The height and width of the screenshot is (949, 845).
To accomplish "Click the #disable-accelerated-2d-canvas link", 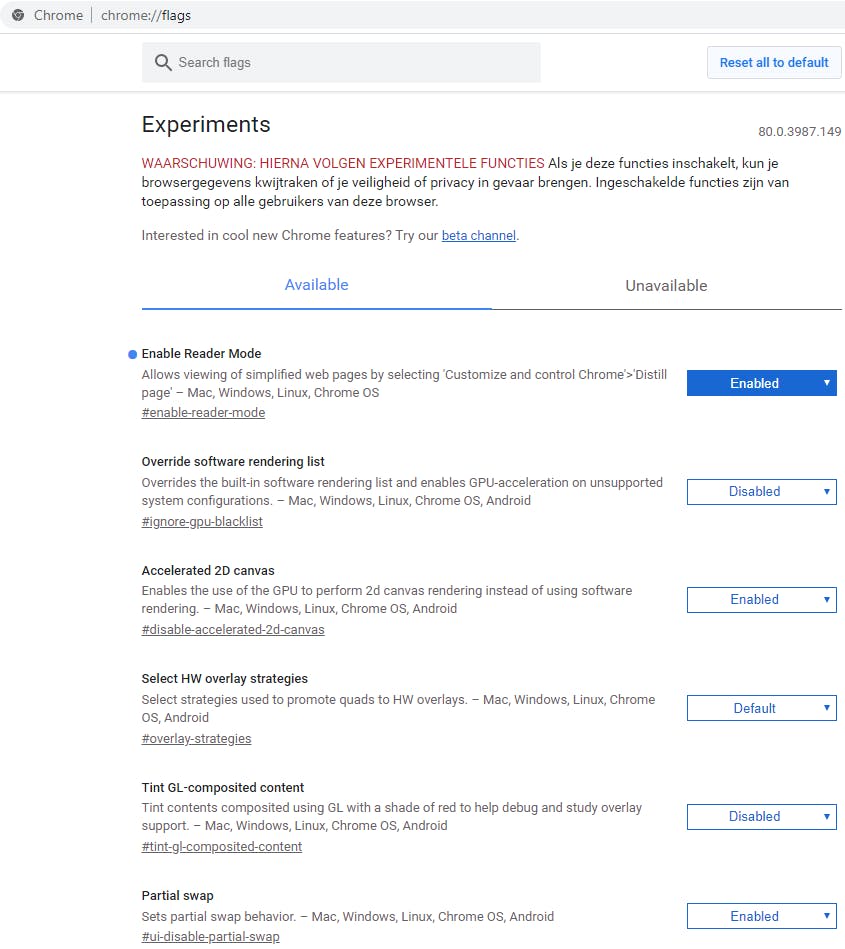I will (x=233, y=630).
